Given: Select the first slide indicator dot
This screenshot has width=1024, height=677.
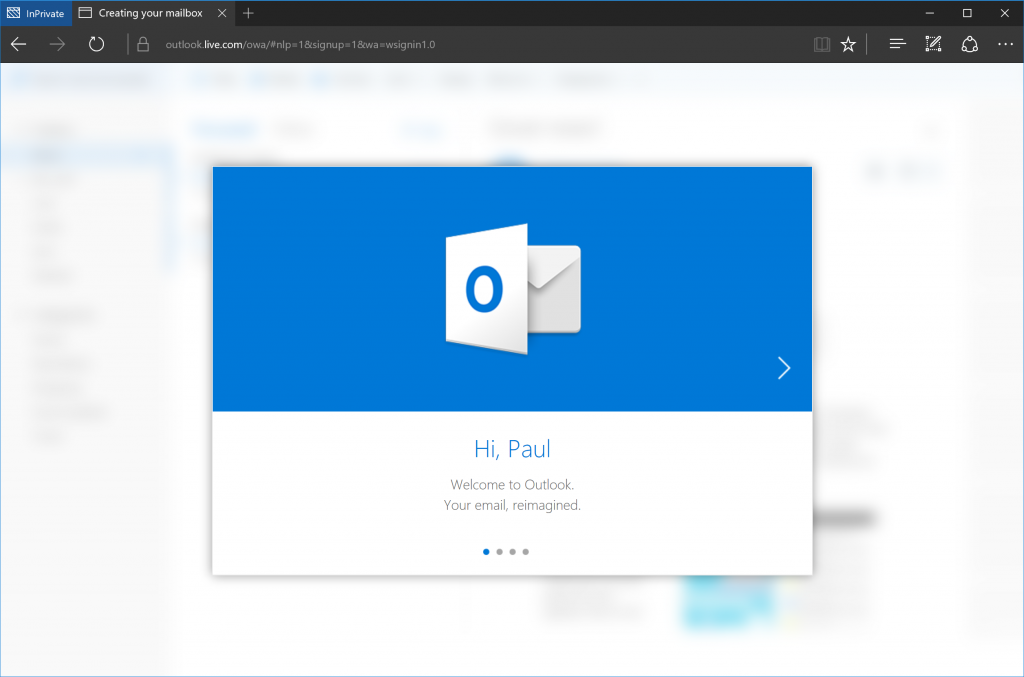Looking at the screenshot, I should tap(486, 552).
